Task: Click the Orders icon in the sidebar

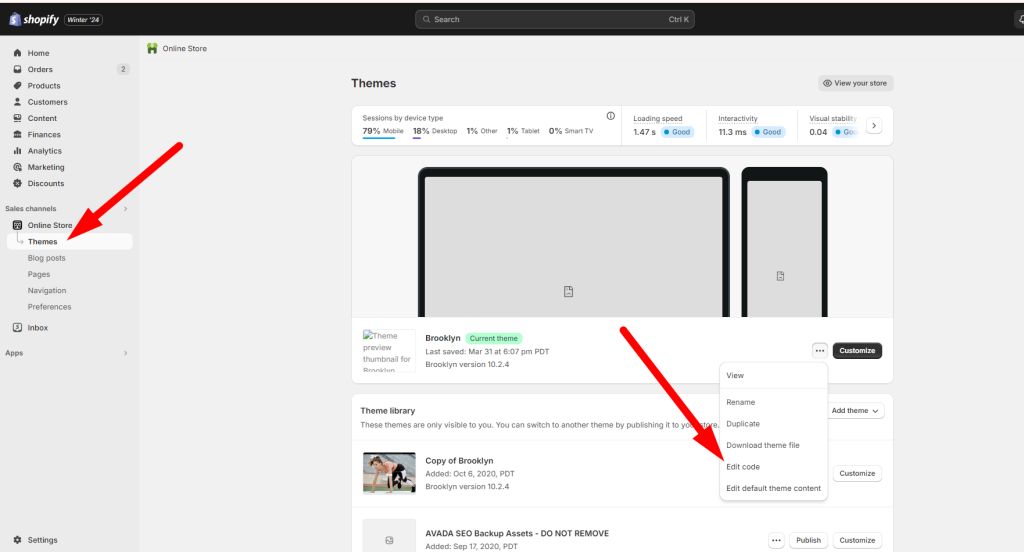Action: pos(18,69)
